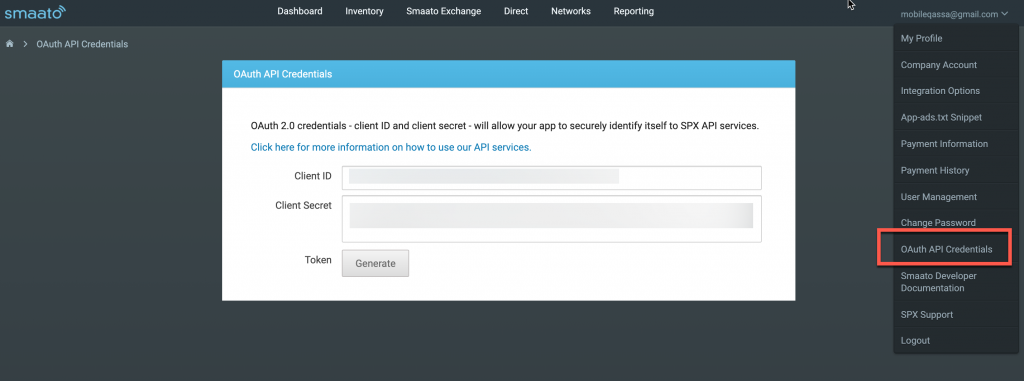
Task: Go to home via breadcrumb house icon
Action: coord(10,44)
